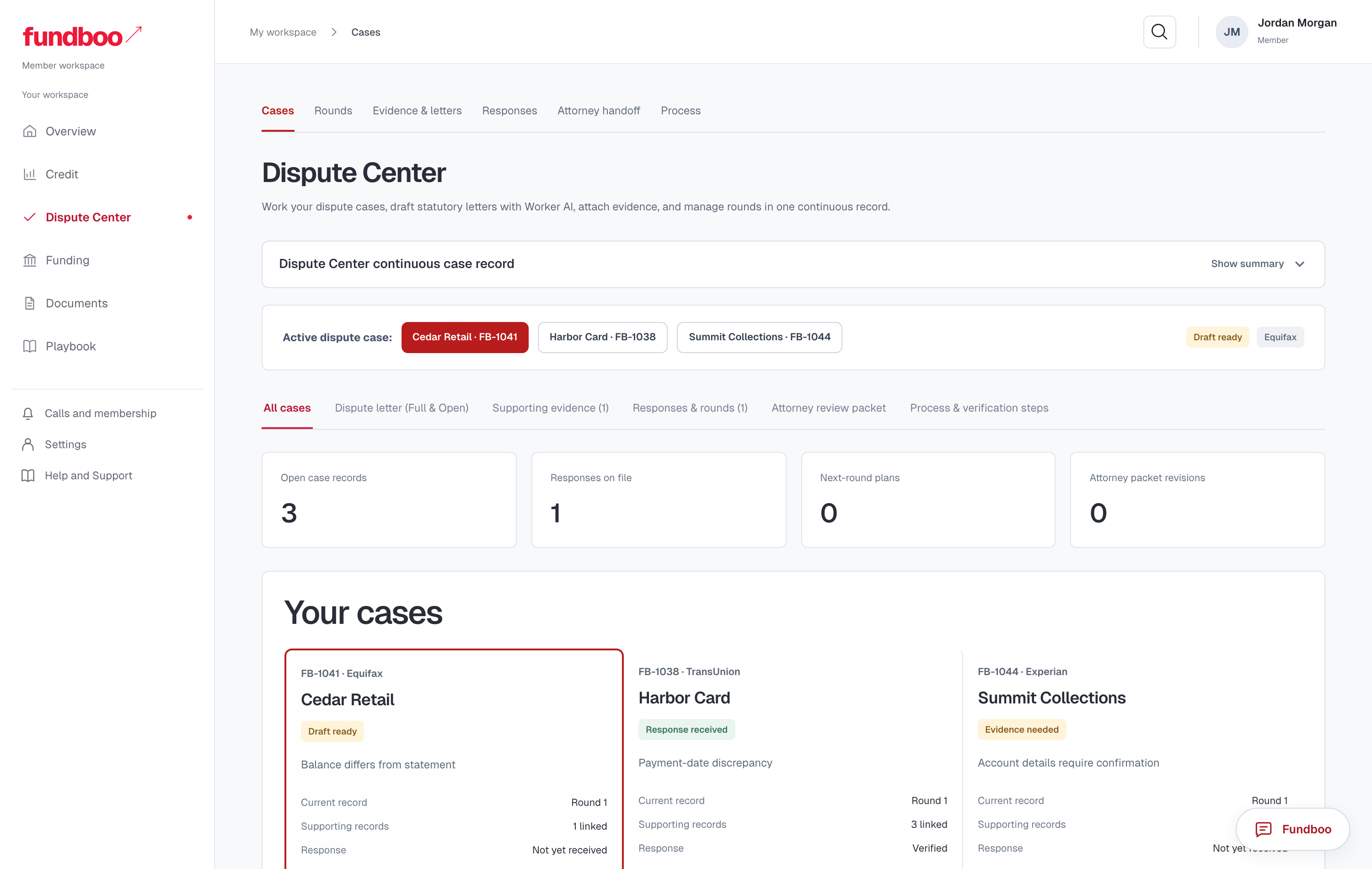The height and width of the screenshot is (869, 1372).
Task: Open Responses & rounds (1) tab
Action: point(690,408)
